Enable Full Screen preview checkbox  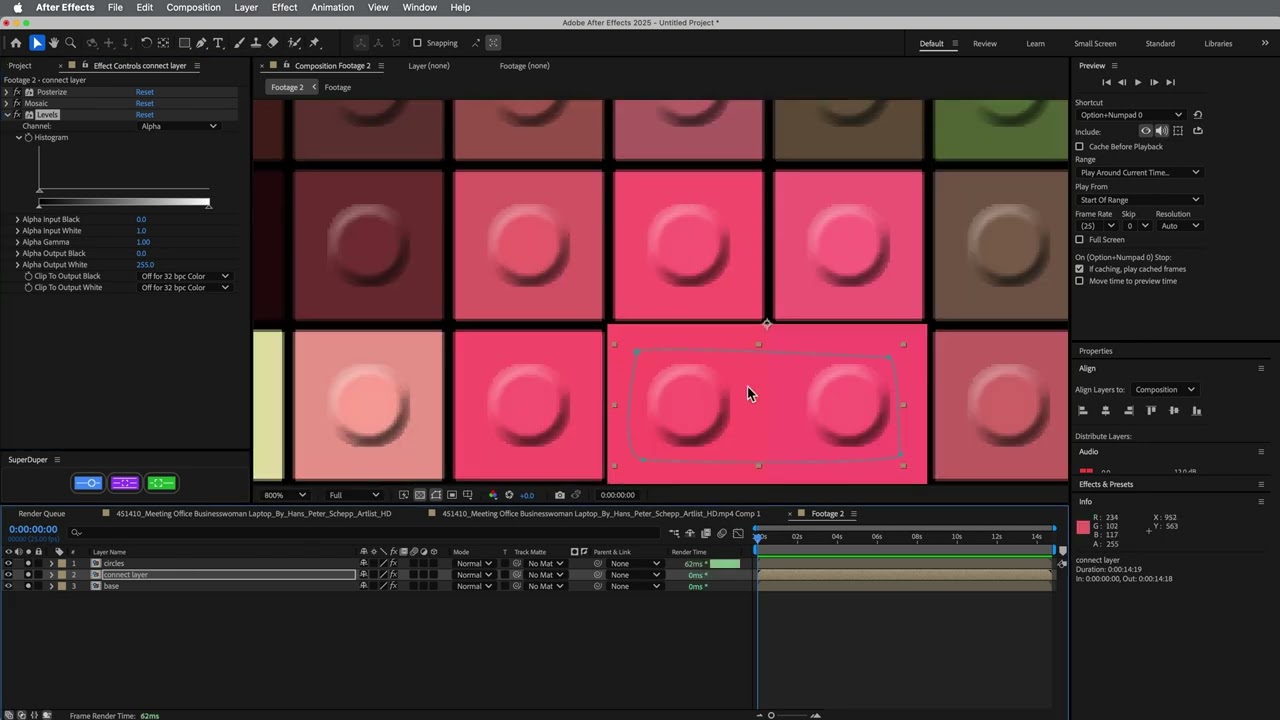click(1079, 240)
